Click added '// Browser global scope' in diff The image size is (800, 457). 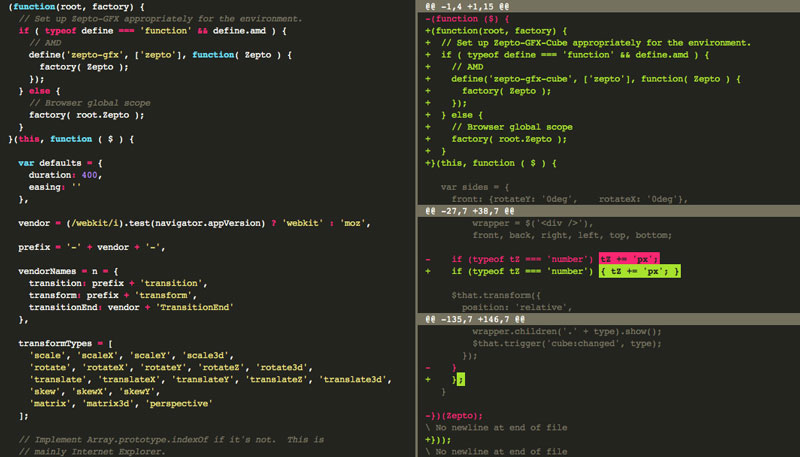tap(512, 127)
